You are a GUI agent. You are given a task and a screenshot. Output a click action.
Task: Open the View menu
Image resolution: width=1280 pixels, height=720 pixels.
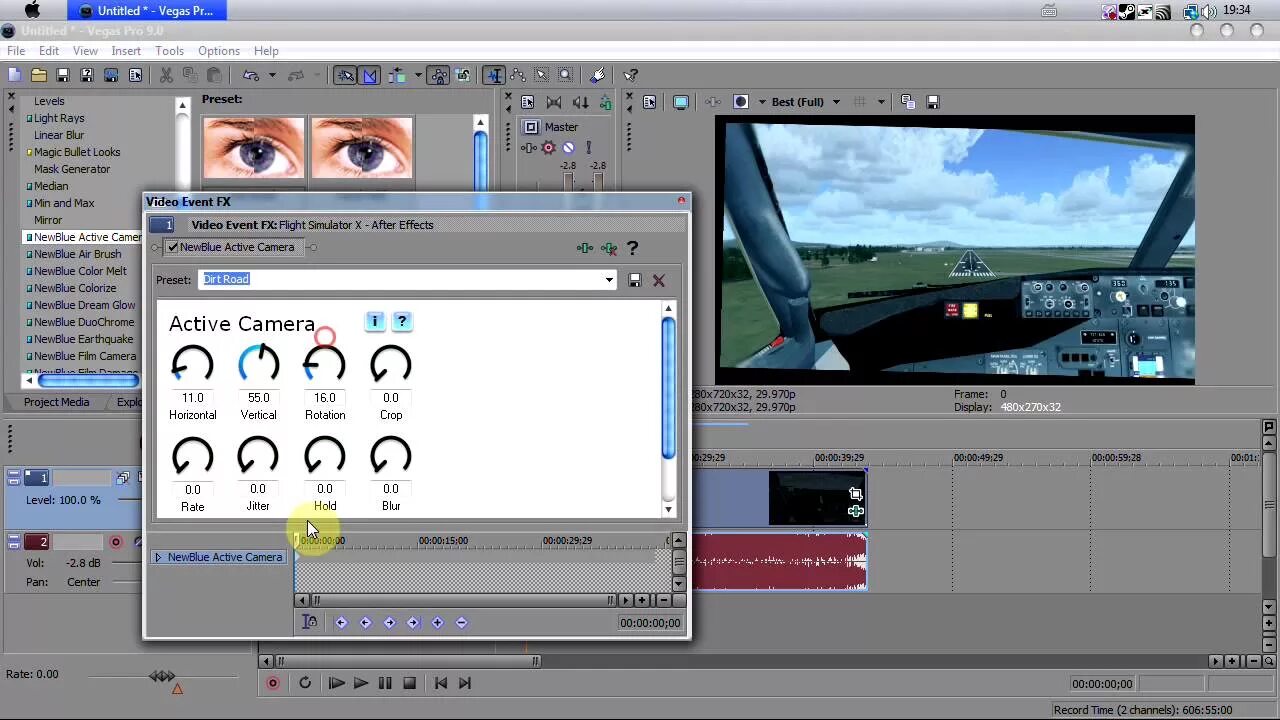[x=85, y=51]
